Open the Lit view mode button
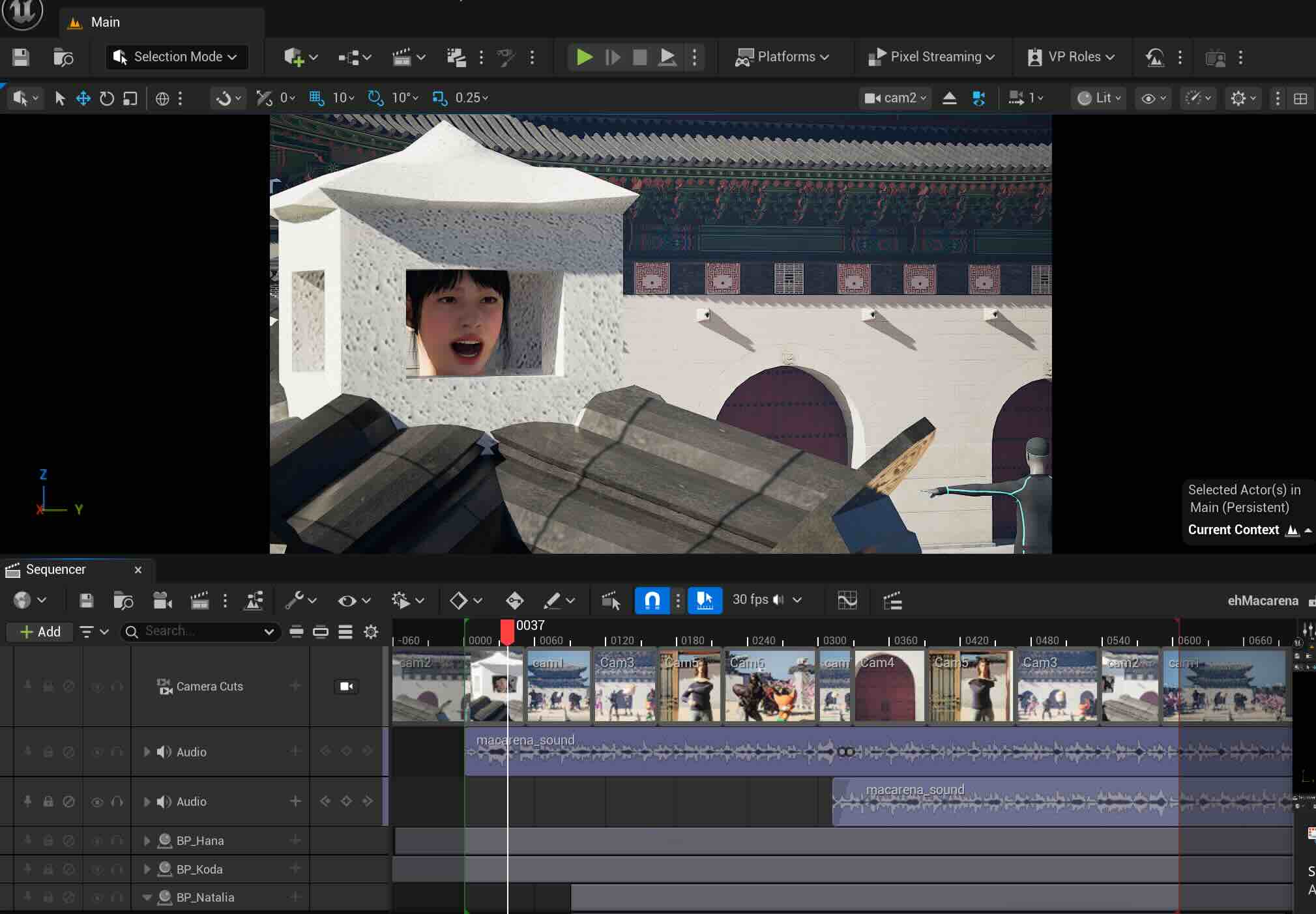The height and width of the screenshot is (914, 1316). [x=1099, y=98]
